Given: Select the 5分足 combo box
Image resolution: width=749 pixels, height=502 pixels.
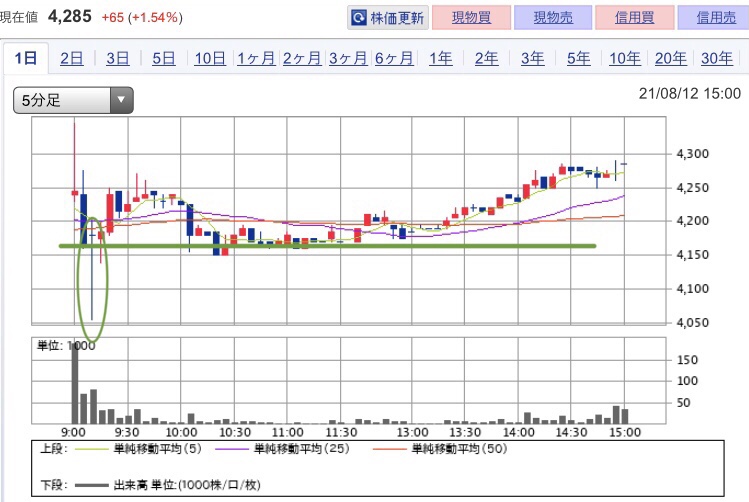Looking at the screenshot, I should (73, 100).
